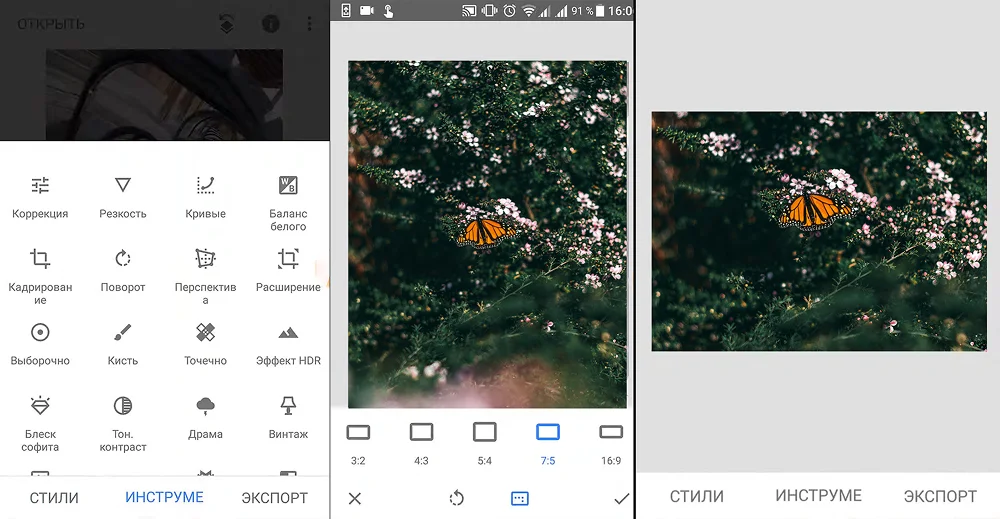Viewport: 1000px width, 519px height.
Task: Open the Кривые curves tool
Action: 205,198
